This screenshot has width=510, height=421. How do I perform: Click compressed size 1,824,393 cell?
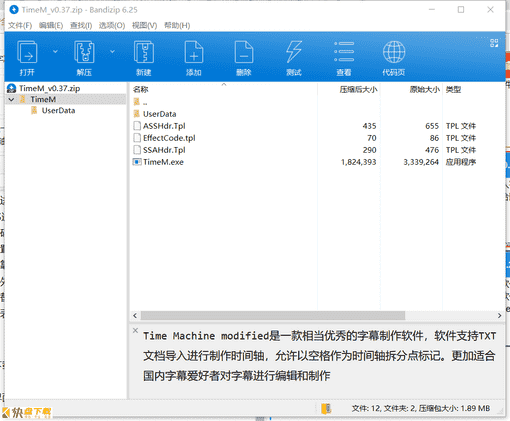tap(358, 162)
